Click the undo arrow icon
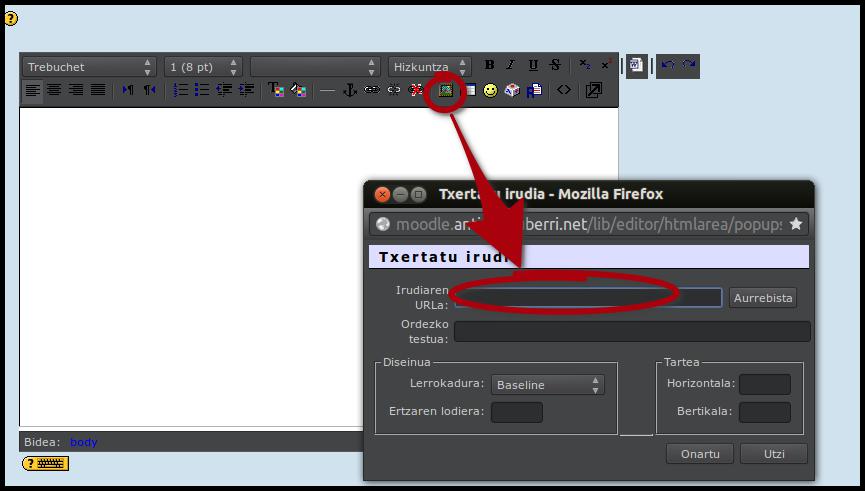The width and height of the screenshot is (865, 491). click(667, 66)
